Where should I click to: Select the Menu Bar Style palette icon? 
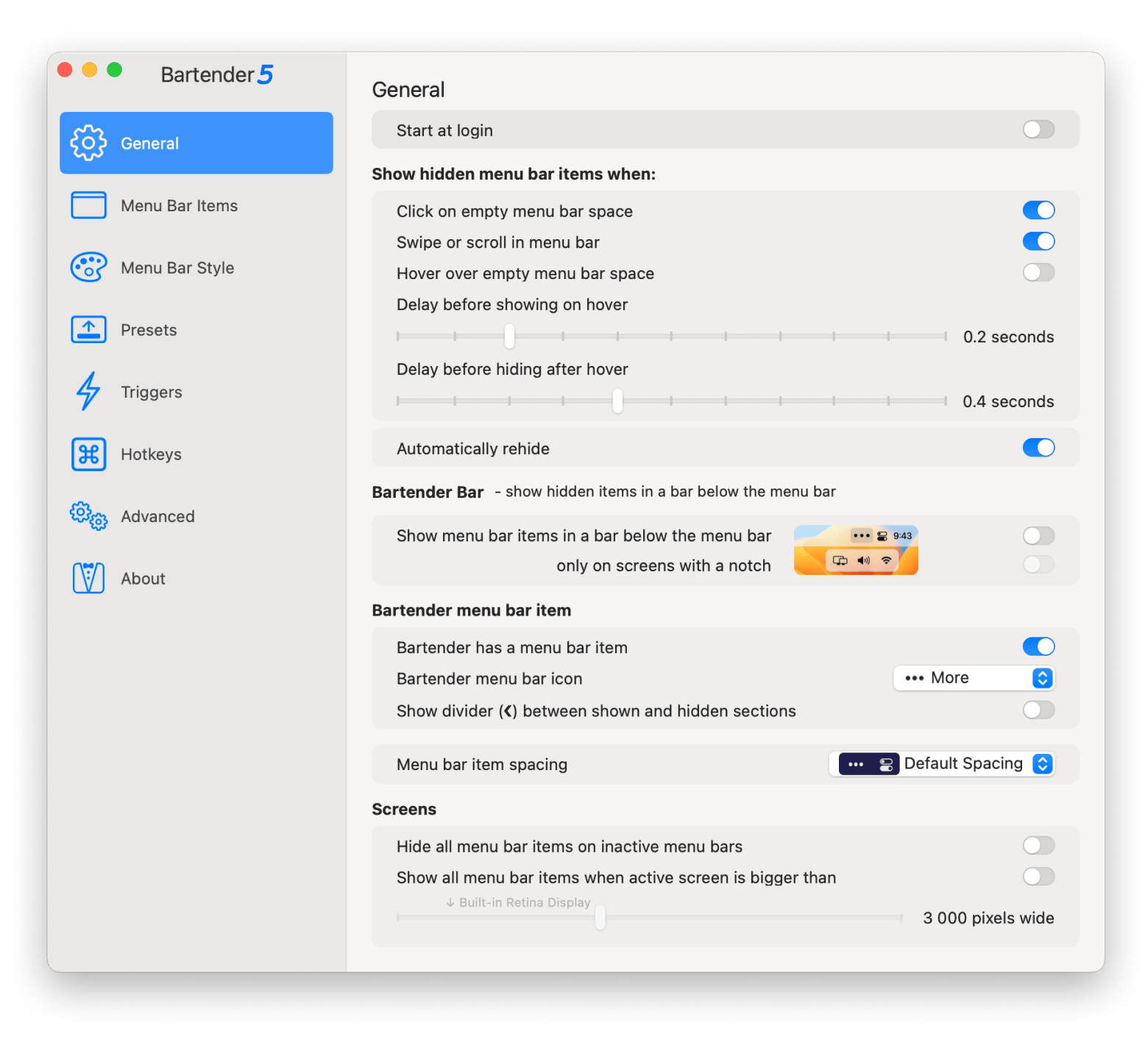(88, 268)
